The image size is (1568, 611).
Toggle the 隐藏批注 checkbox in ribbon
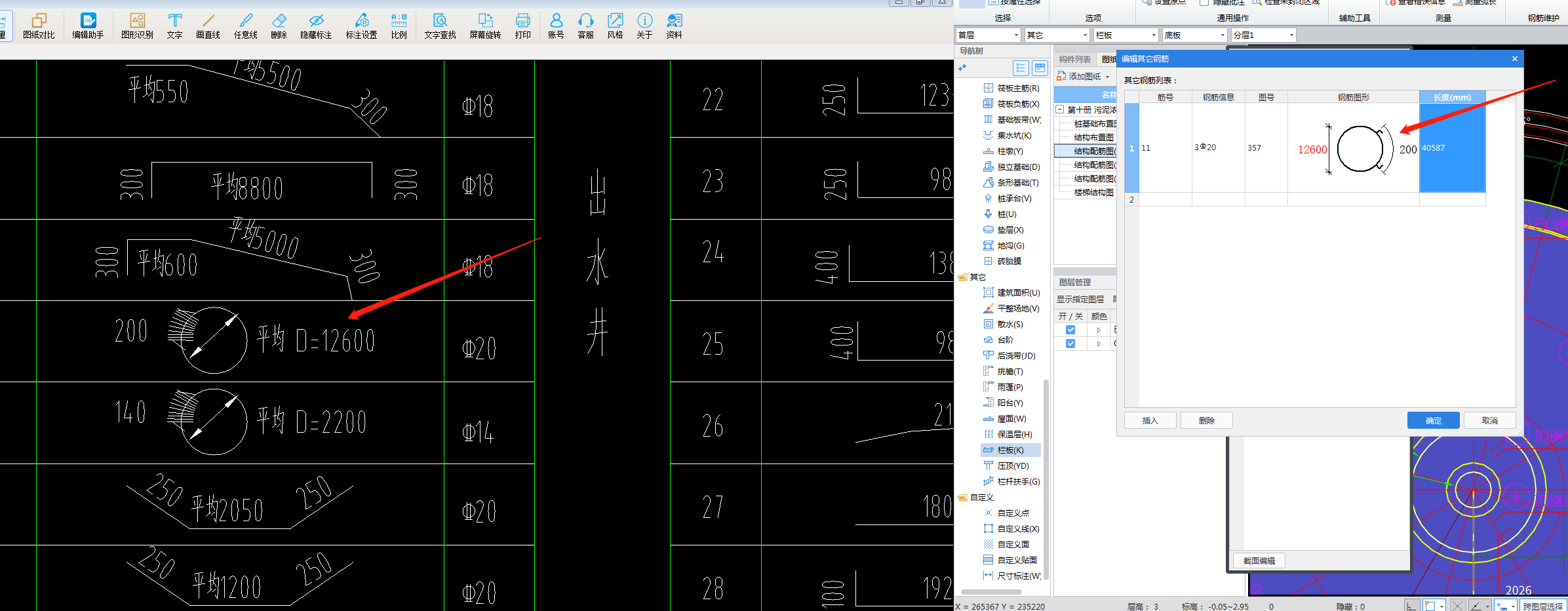coord(1204,2)
